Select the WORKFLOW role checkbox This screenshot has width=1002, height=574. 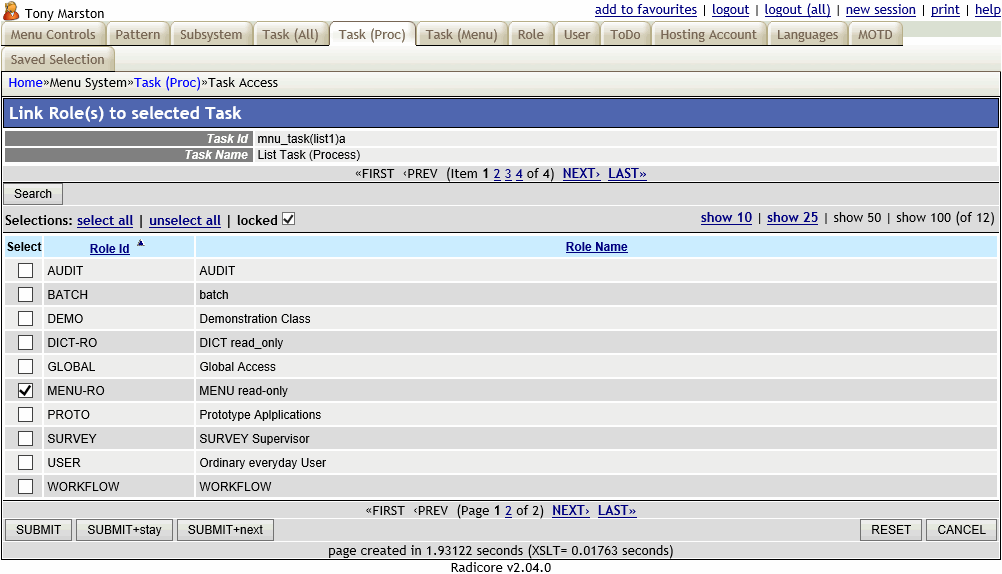26,487
